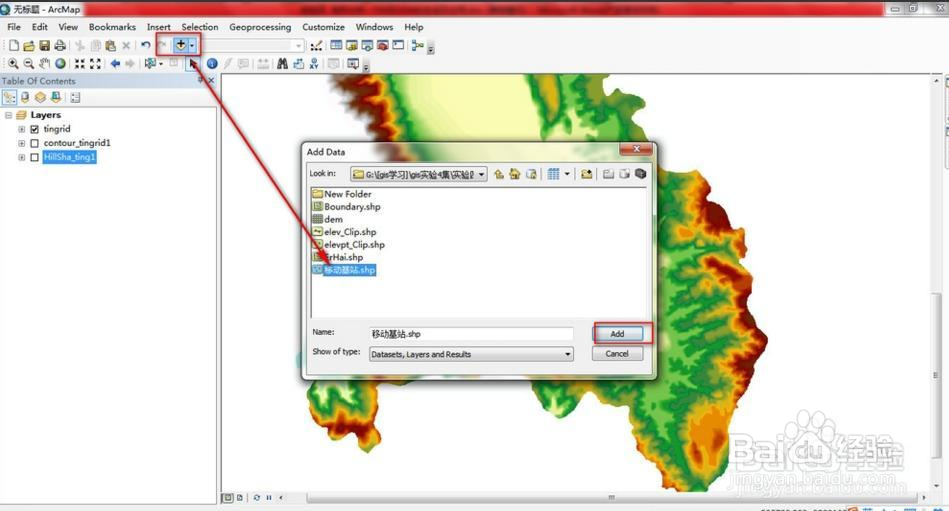Click the Full Extent globe icon
Screen dimensions: 949x511
(x=61, y=64)
